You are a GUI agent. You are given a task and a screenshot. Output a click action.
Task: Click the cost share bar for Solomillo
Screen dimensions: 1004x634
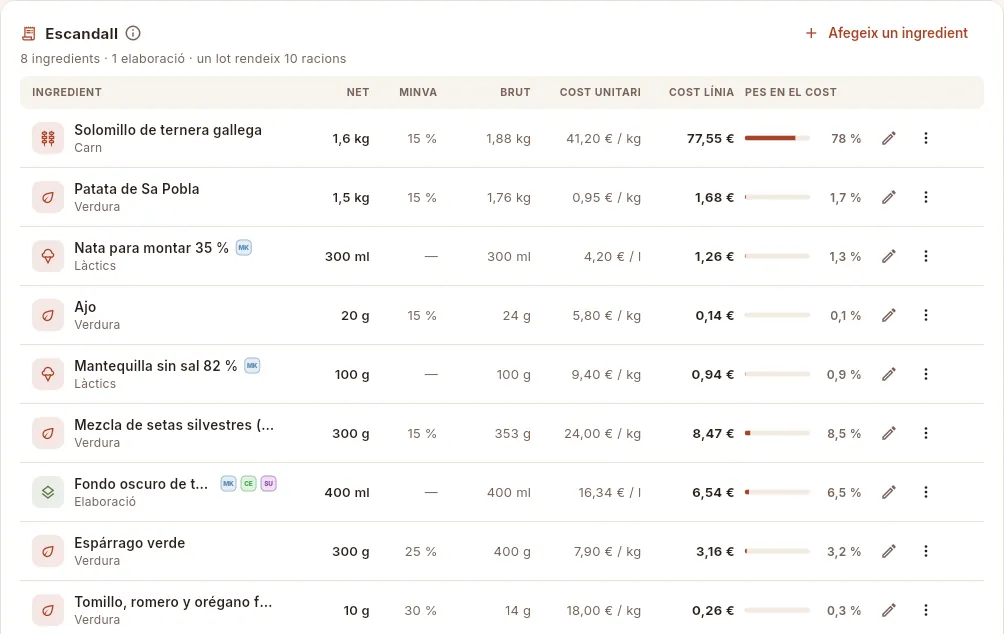(x=777, y=138)
